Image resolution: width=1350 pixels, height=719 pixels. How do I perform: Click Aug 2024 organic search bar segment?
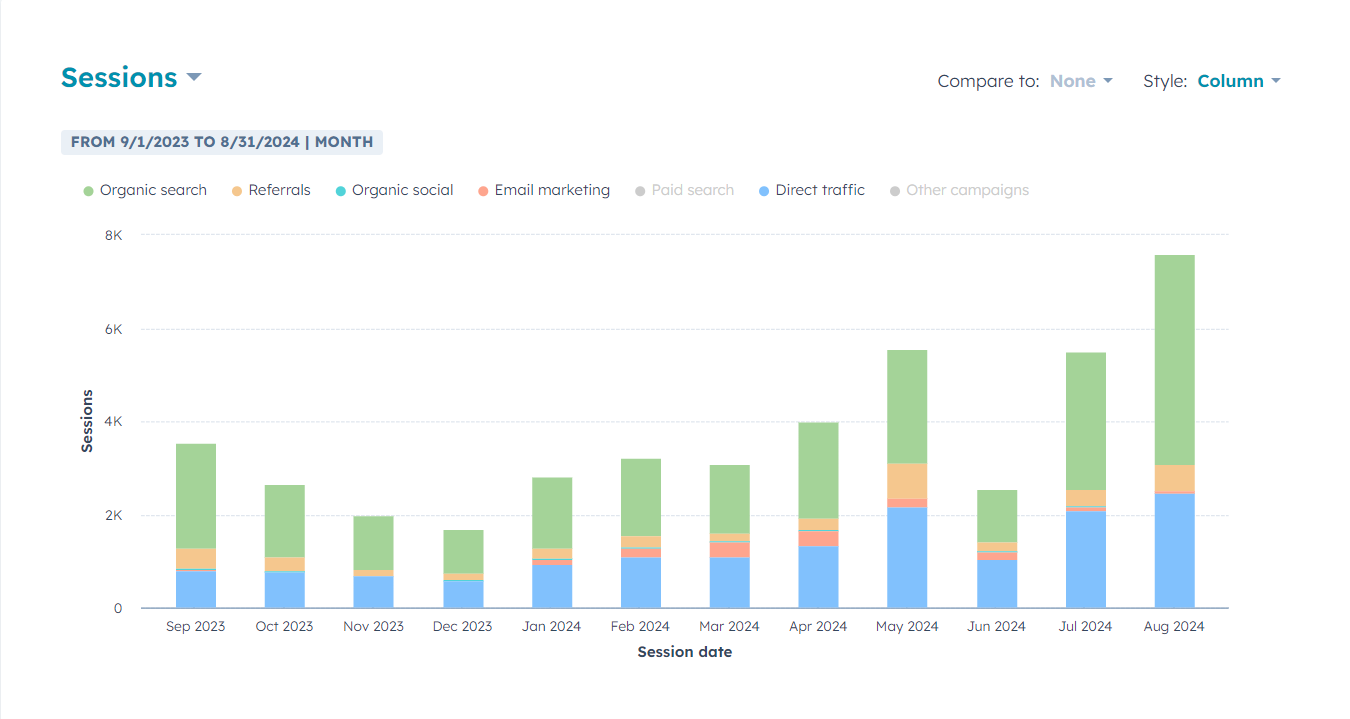click(x=1174, y=360)
